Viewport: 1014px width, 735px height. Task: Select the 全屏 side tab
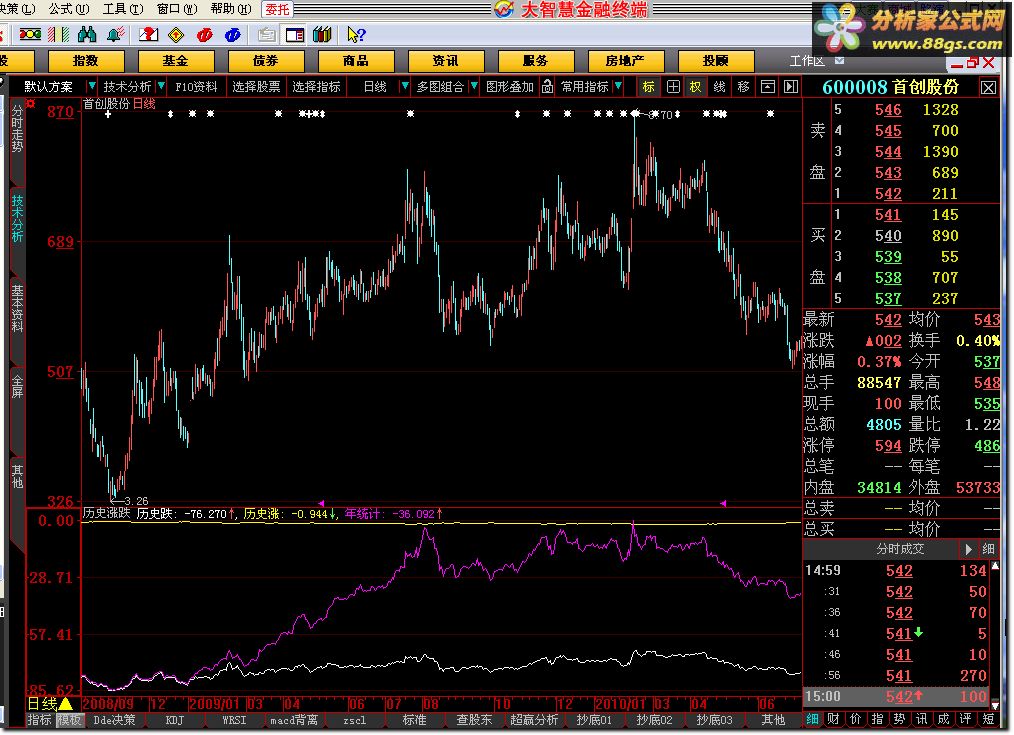click(x=17, y=385)
